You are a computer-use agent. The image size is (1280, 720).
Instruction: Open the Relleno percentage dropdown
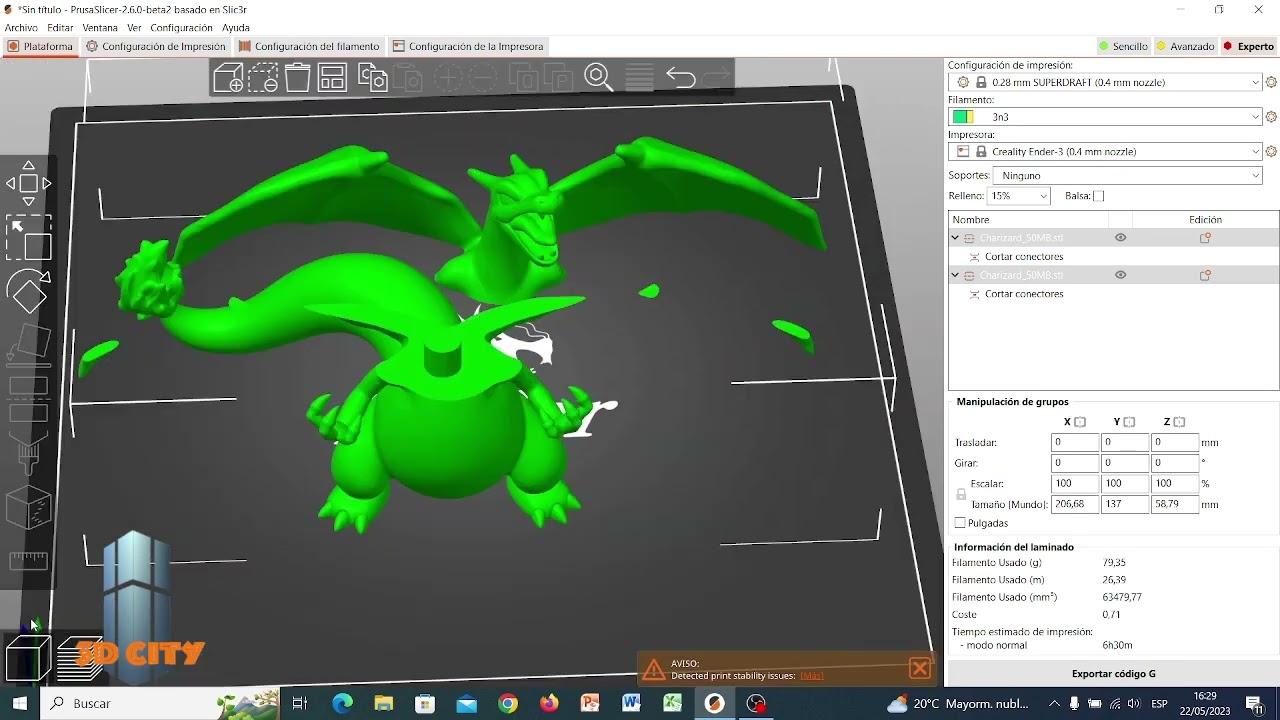coord(1018,196)
